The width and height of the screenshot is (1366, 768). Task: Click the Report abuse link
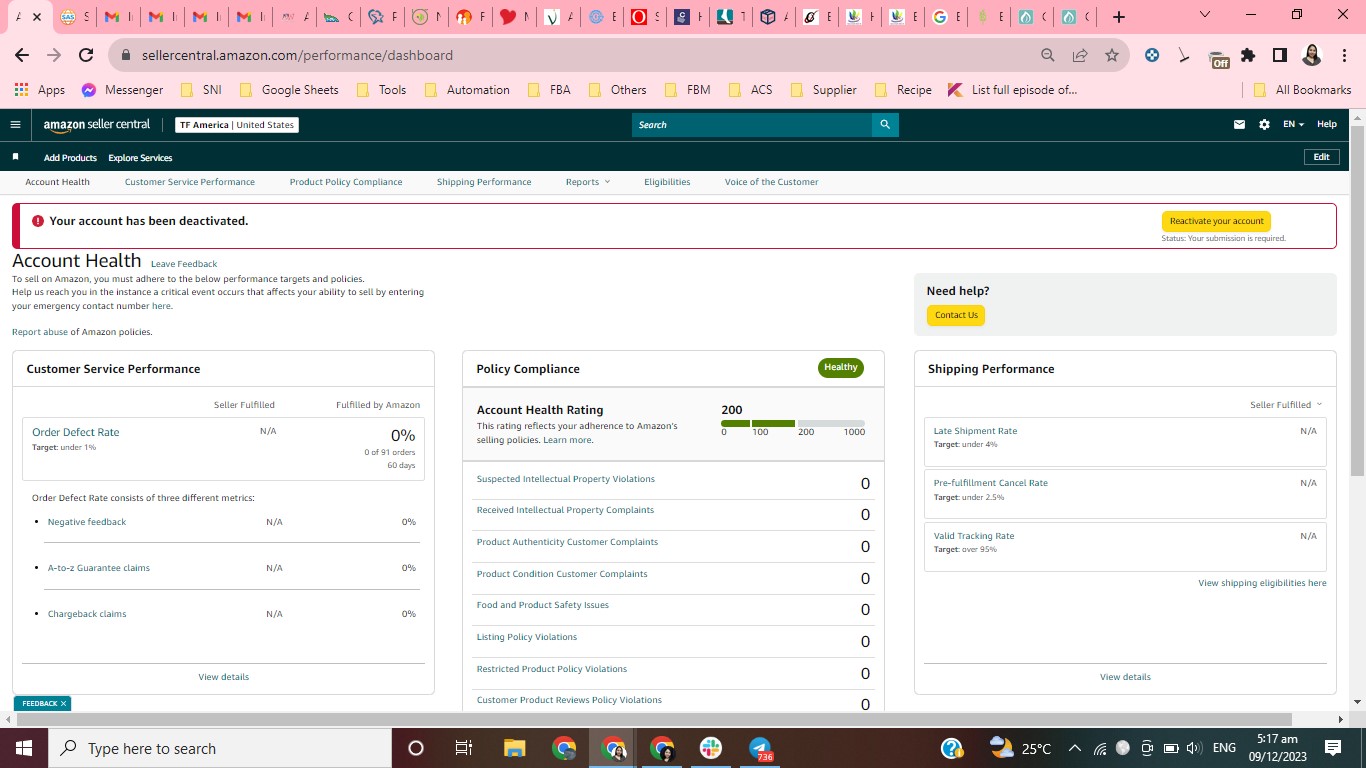40,332
